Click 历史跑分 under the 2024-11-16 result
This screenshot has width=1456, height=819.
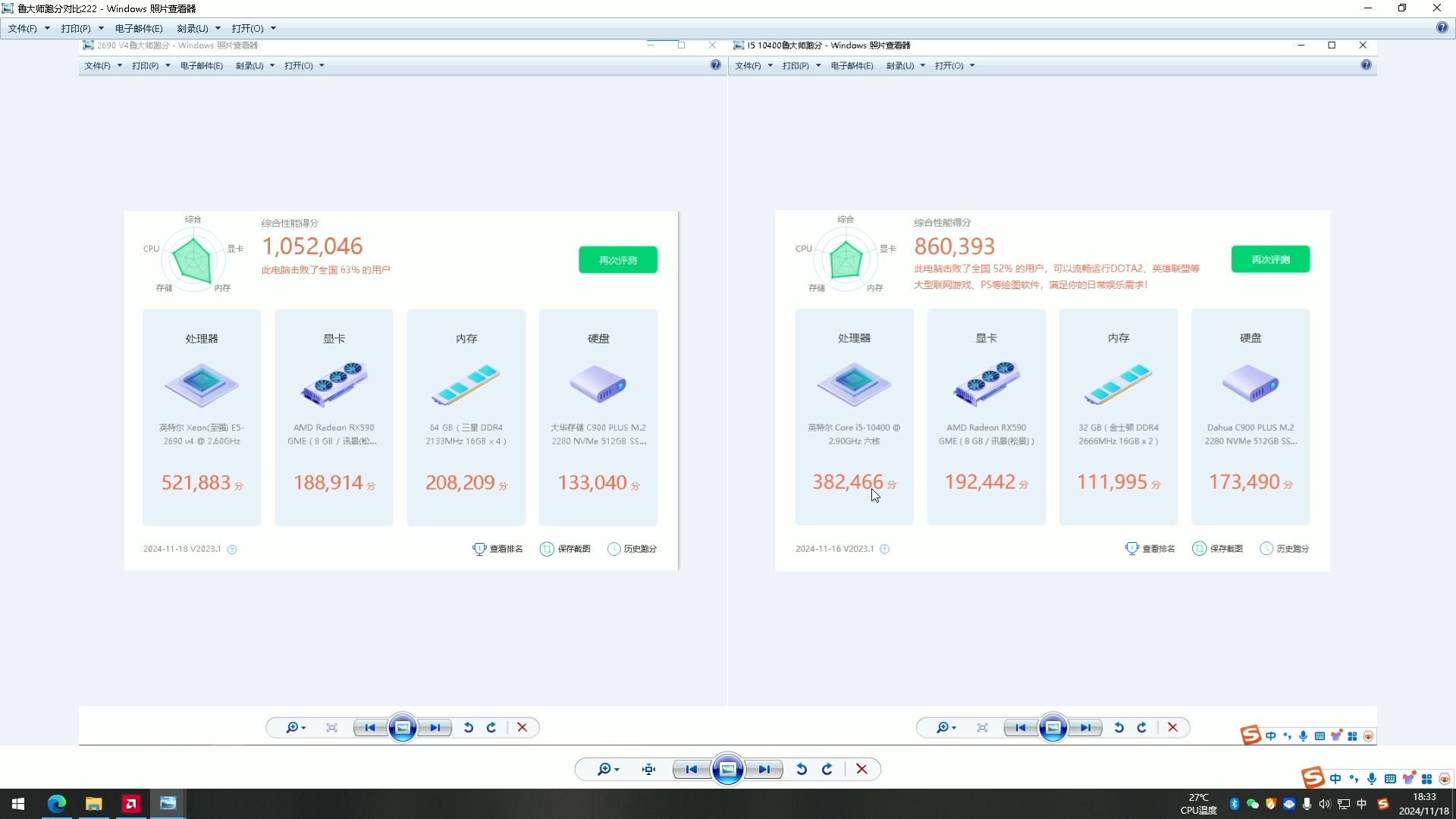1285,549
